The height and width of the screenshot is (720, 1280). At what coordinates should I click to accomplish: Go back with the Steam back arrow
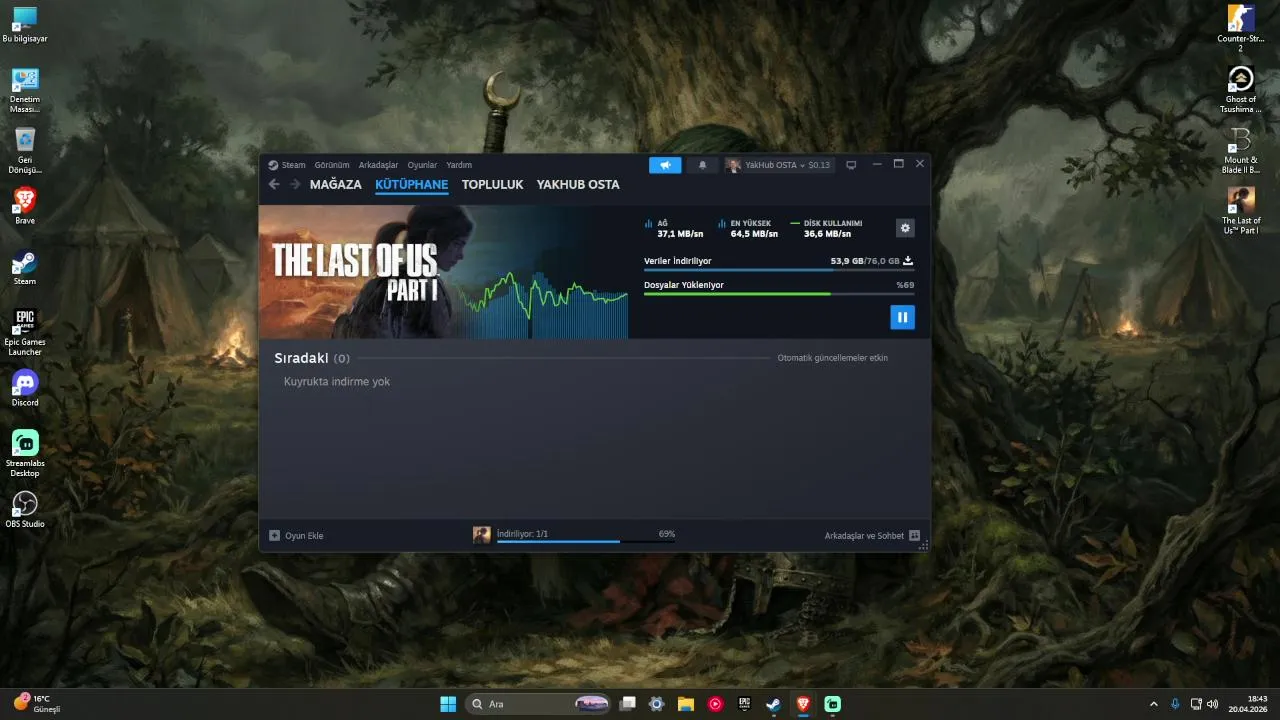click(x=274, y=184)
